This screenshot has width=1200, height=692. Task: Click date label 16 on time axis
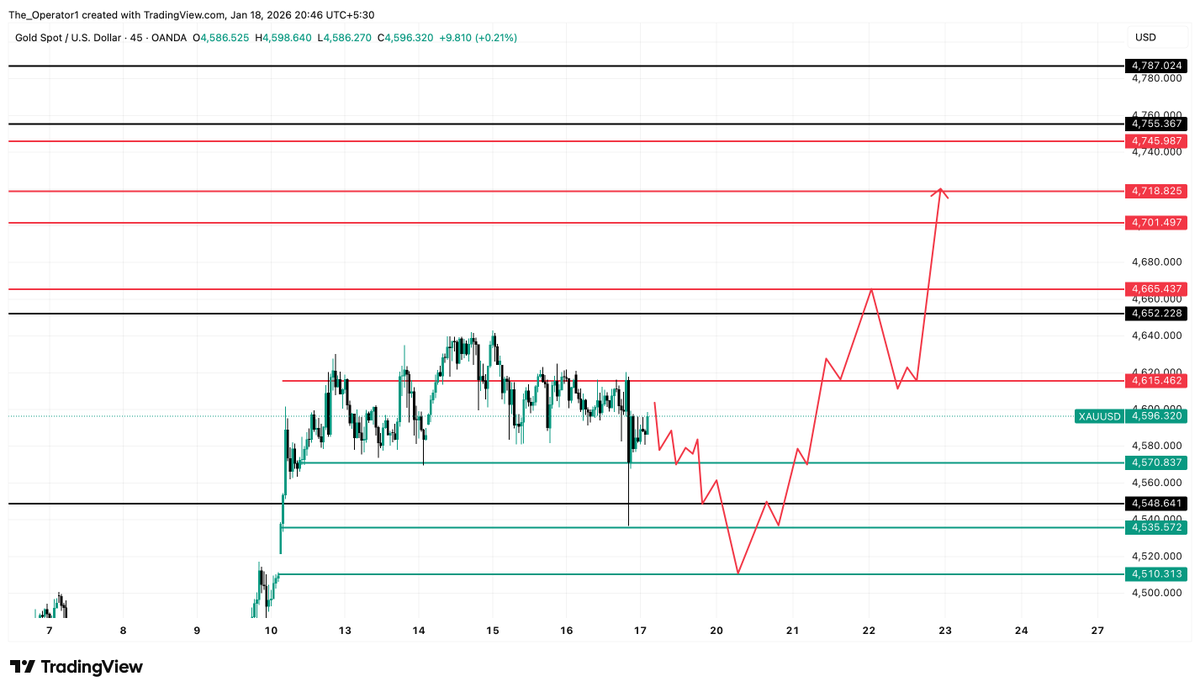coord(567,630)
